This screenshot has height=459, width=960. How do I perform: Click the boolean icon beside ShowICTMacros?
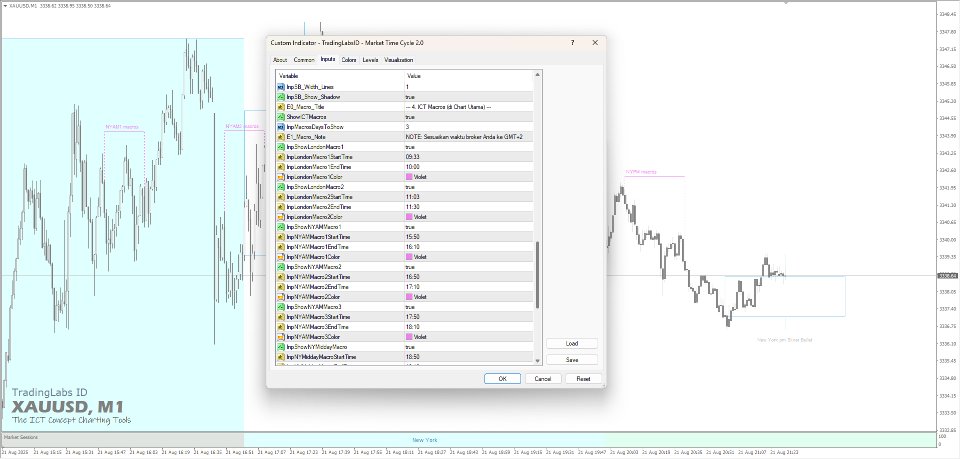[x=281, y=117]
